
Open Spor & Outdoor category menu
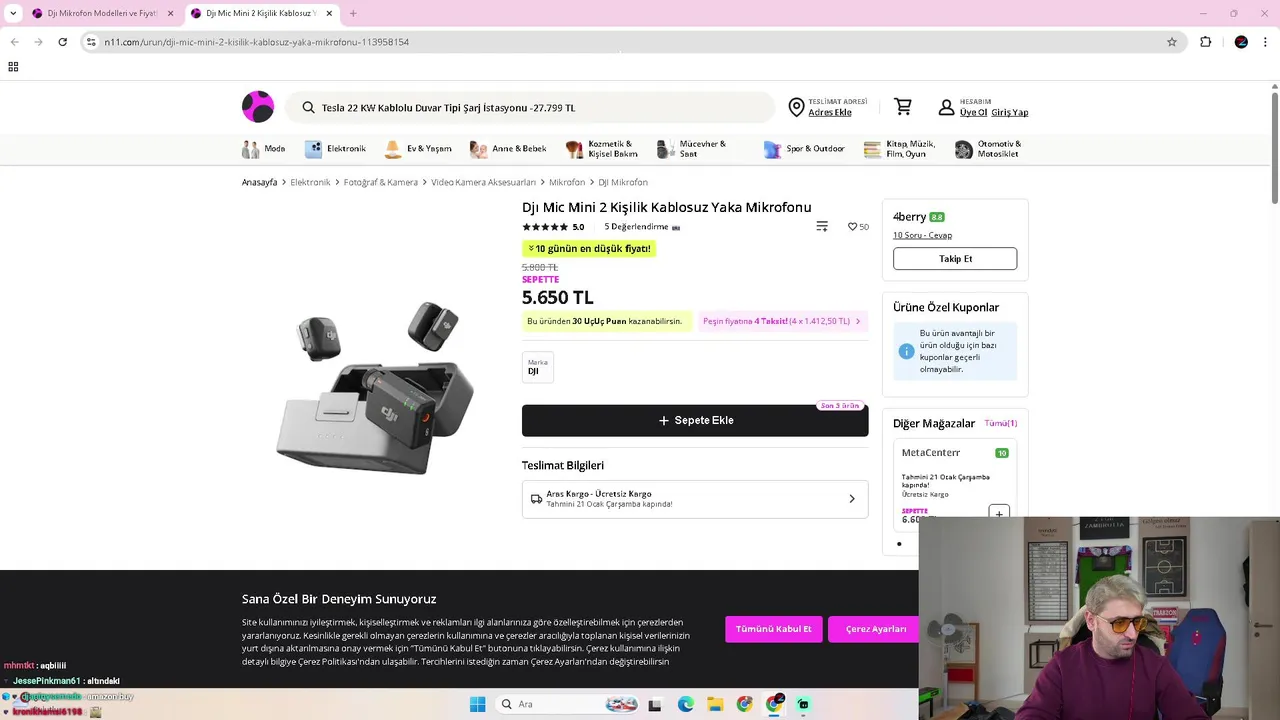(x=804, y=149)
